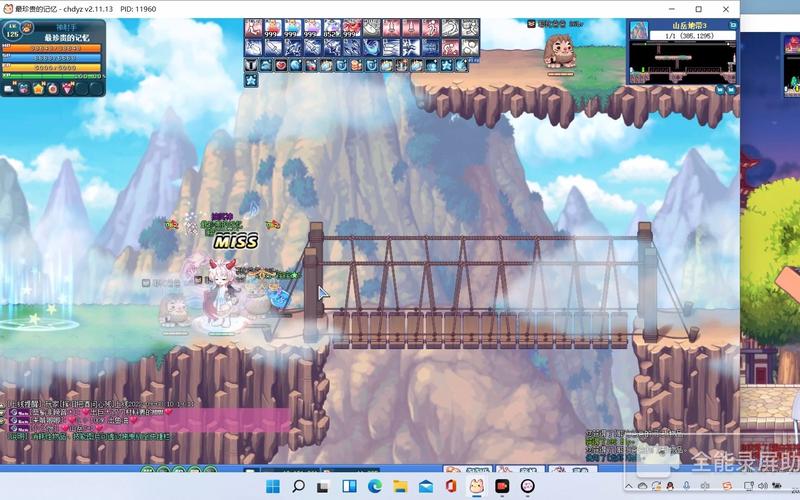Click the green EXP bar
The width and height of the screenshot is (800, 500).
52,76
